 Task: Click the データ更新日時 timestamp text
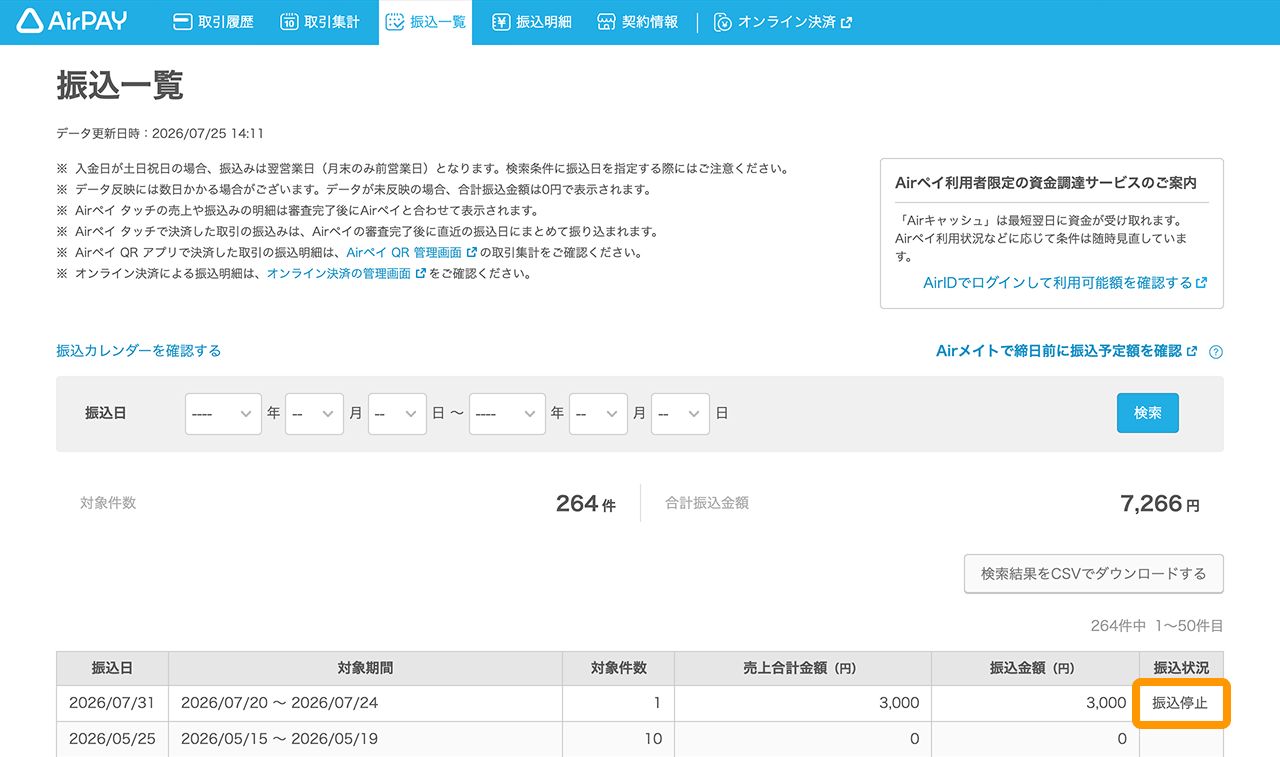click(x=160, y=133)
